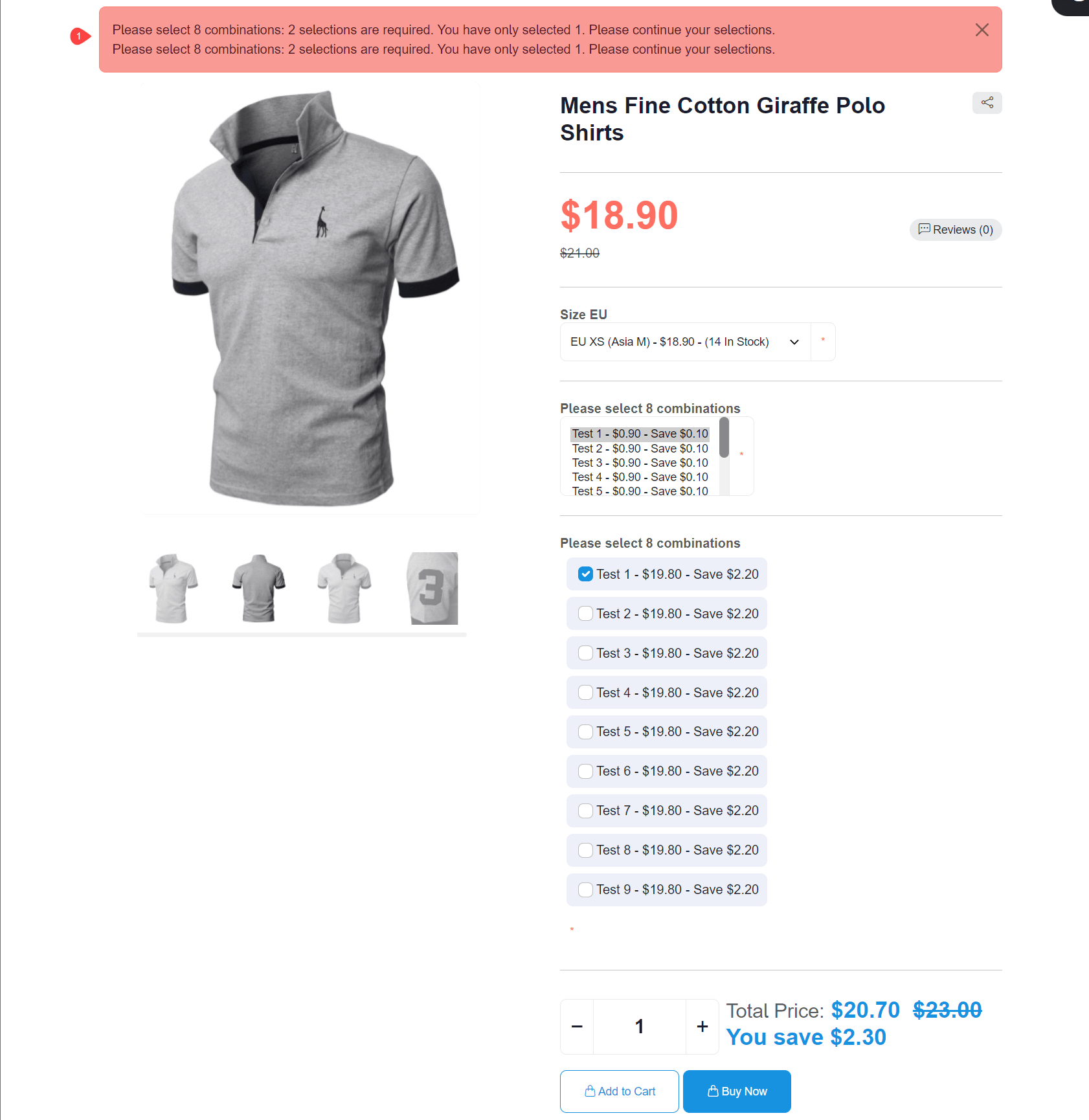Grab the combinations list box scrollbar
The image size is (1089, 1120).
click(x=724, y=438)
